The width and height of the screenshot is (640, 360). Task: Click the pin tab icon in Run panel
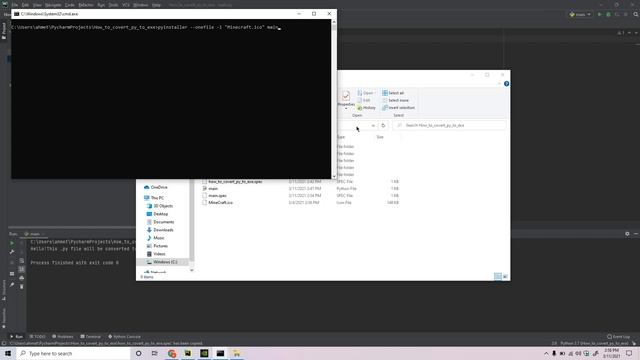(x=12, y=284)
